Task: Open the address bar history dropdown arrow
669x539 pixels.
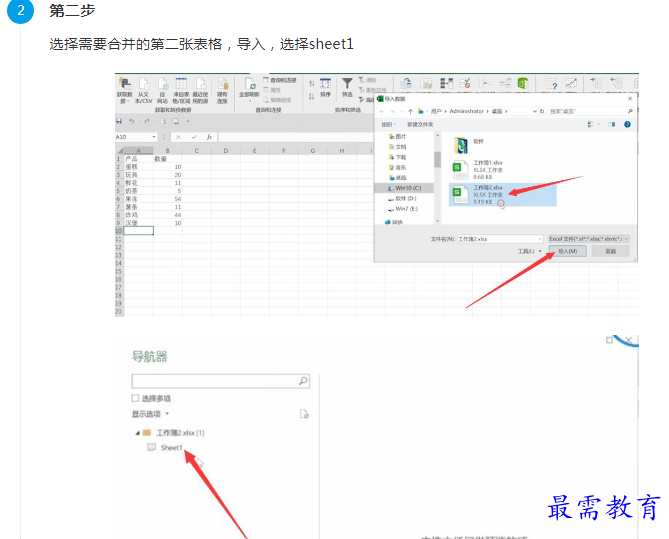Action: pos(535,111)
